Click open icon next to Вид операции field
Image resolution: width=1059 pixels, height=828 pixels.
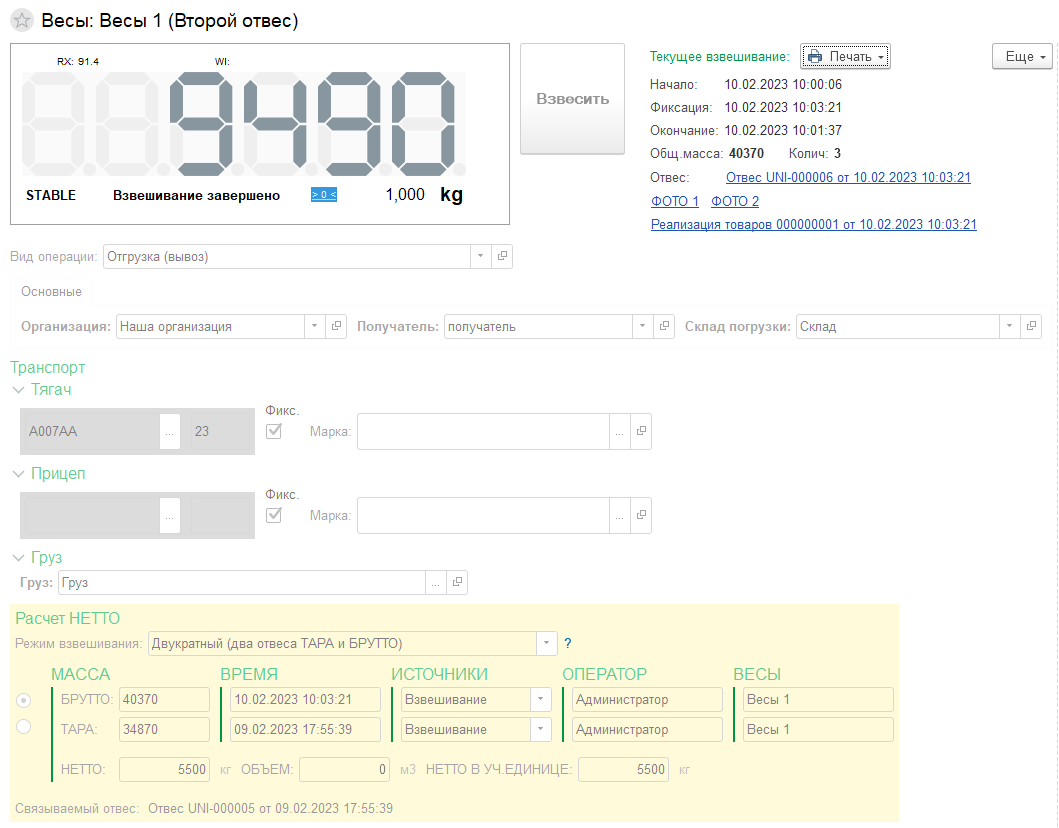502,257
